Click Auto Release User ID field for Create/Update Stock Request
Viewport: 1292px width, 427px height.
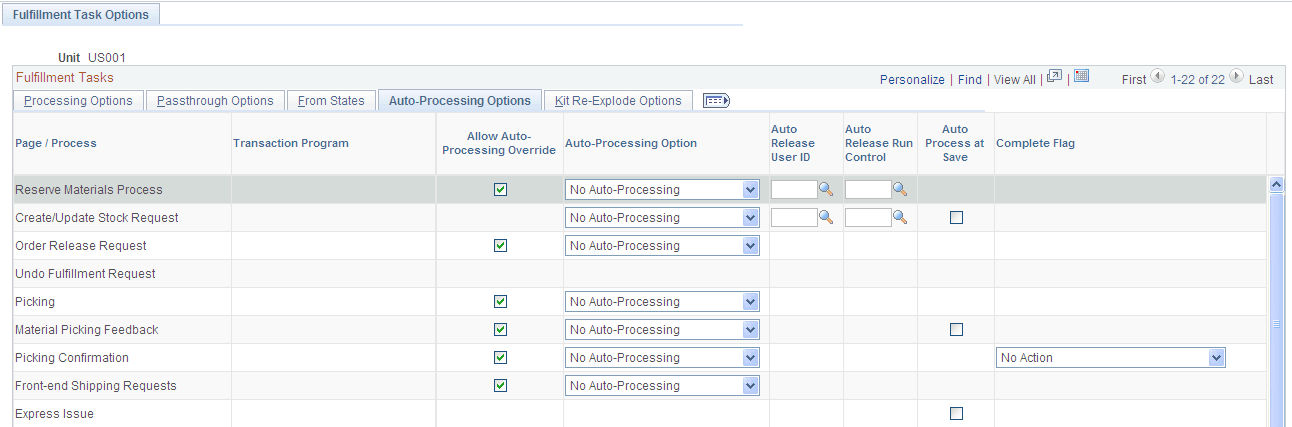[x=794, y=217]
